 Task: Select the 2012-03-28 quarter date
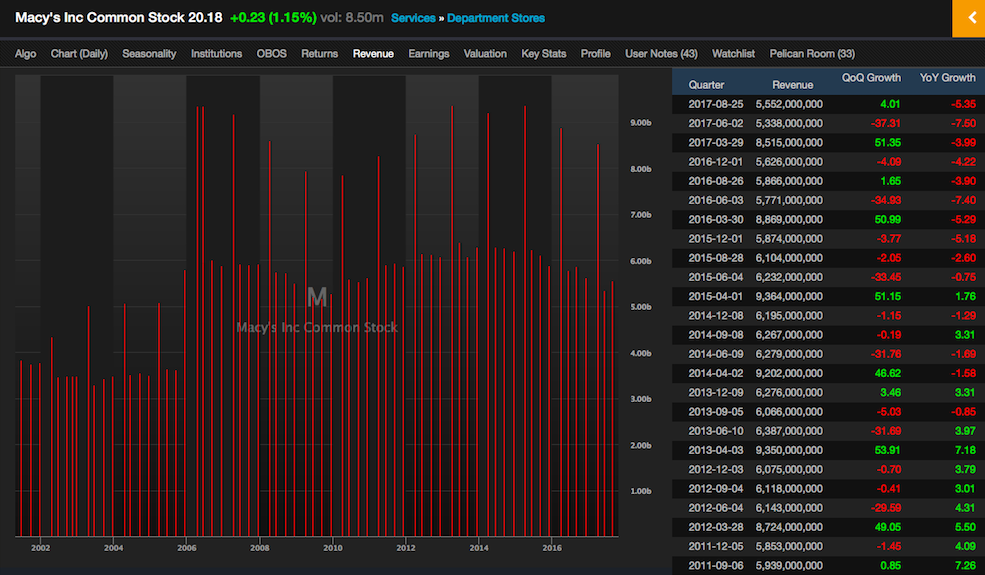click(716, 527)
